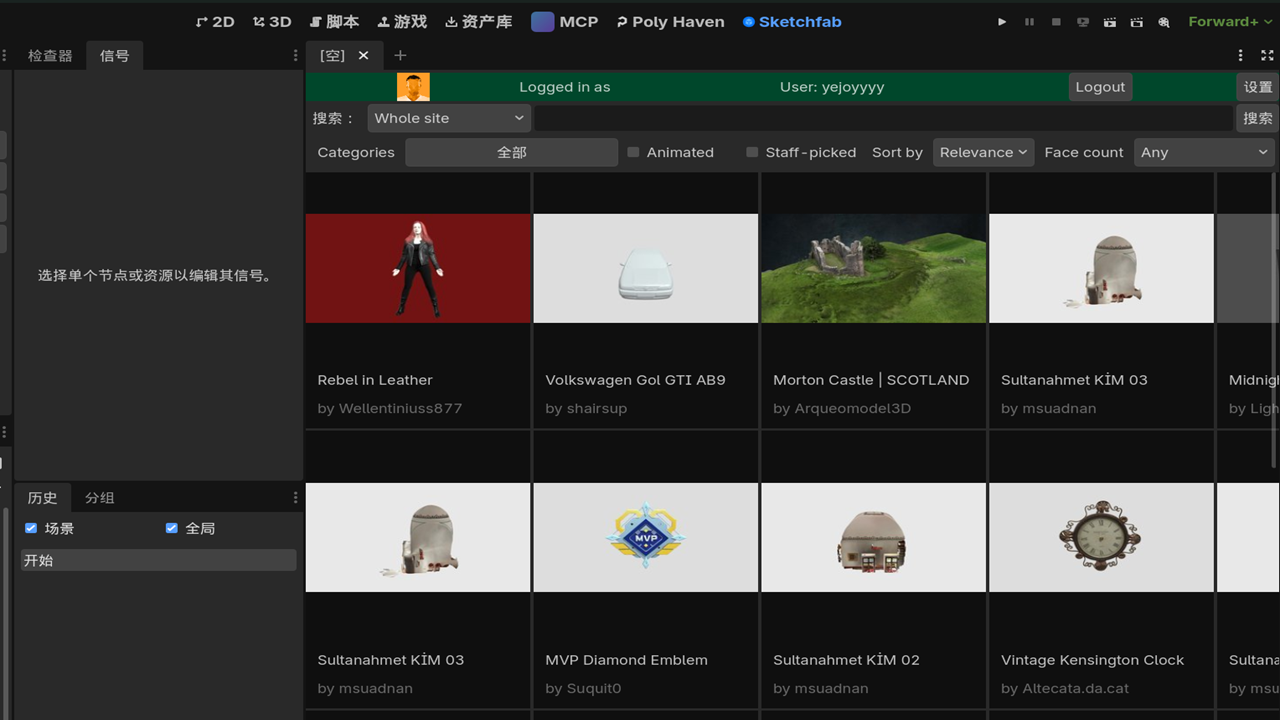The height and width of the screenshot is (720, 1280).
Task: Select the 开始 history entry
Action: tap(158, 560)
